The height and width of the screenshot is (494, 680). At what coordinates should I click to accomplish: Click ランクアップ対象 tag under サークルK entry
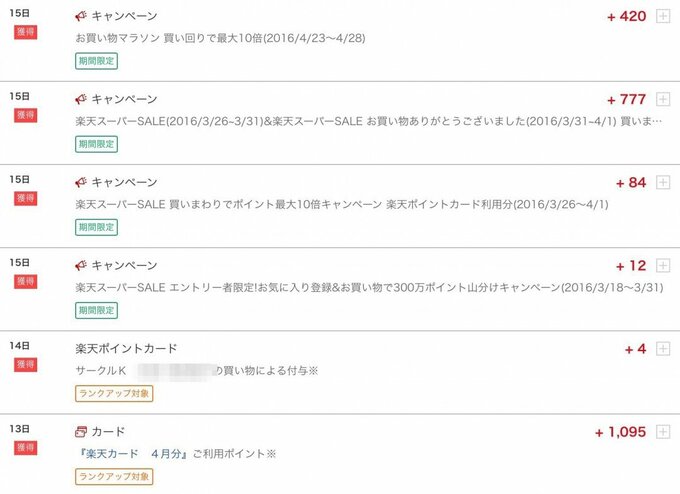pyautogui.click(x=114, y=393)
